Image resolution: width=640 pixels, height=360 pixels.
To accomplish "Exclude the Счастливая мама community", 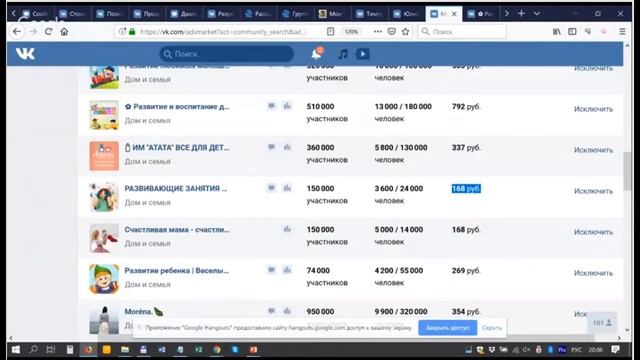I will [x=593, y=232].
